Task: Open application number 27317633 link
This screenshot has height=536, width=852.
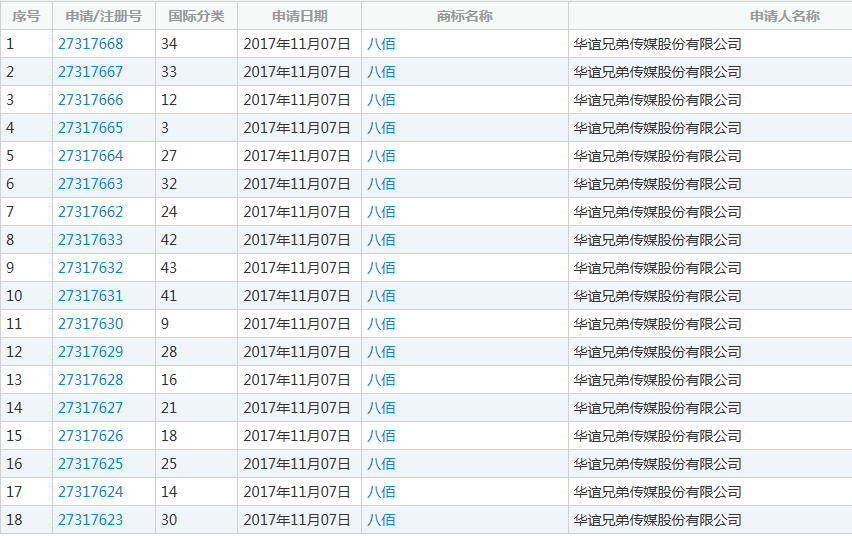Action: 90,240
